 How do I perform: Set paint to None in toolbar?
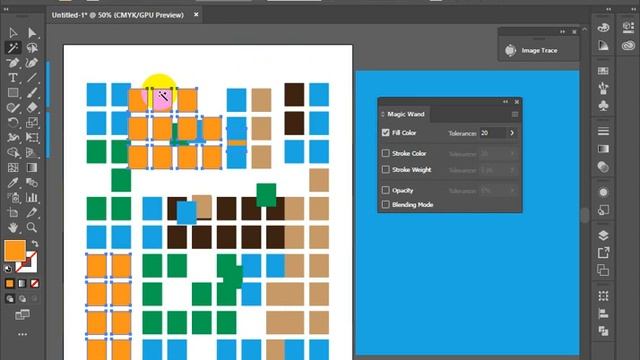[x=35, y=283]
